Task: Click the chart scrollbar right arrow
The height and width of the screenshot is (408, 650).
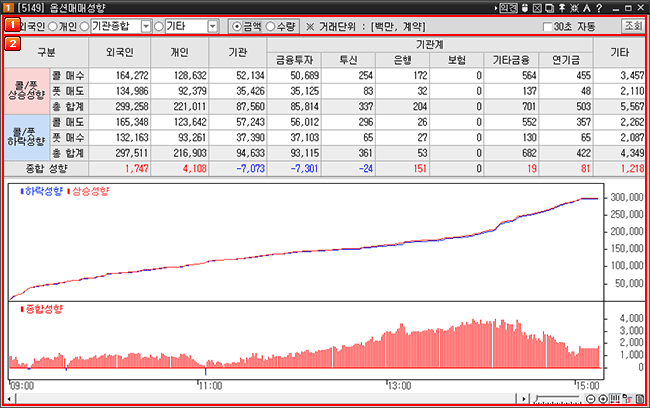Action: pyautogui.click(x=526, y=399)
